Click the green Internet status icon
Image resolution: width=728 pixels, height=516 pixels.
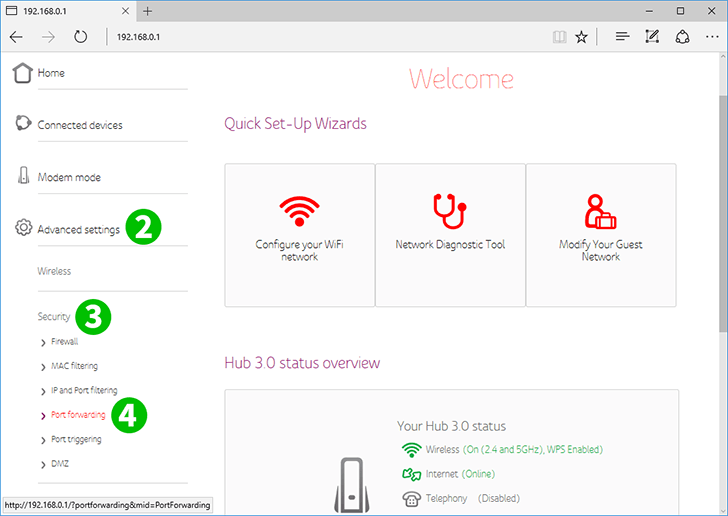(411, 474)
